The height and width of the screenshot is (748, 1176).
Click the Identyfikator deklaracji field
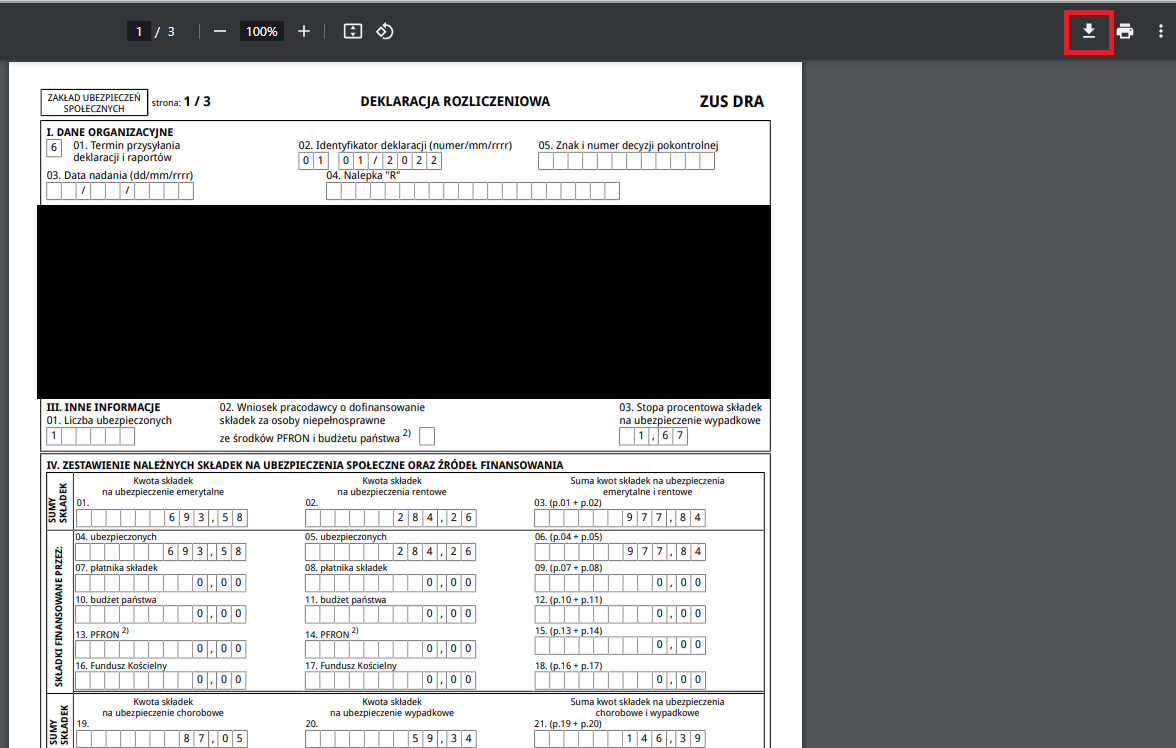[370, 161]
